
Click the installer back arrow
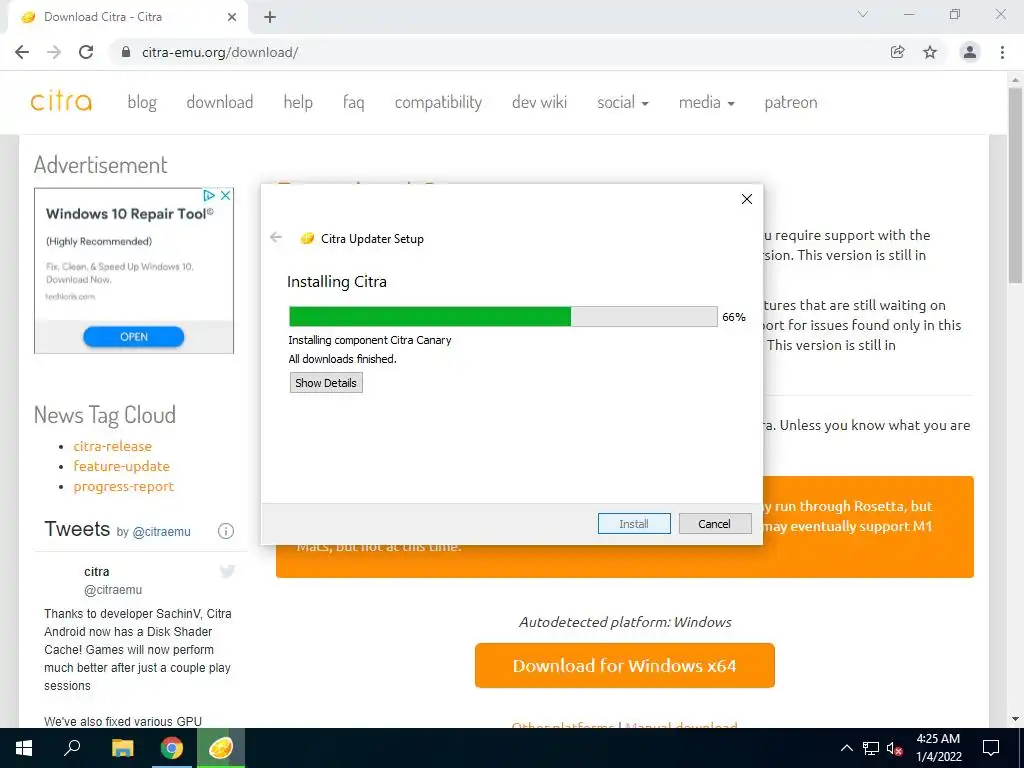pos(276,237)
